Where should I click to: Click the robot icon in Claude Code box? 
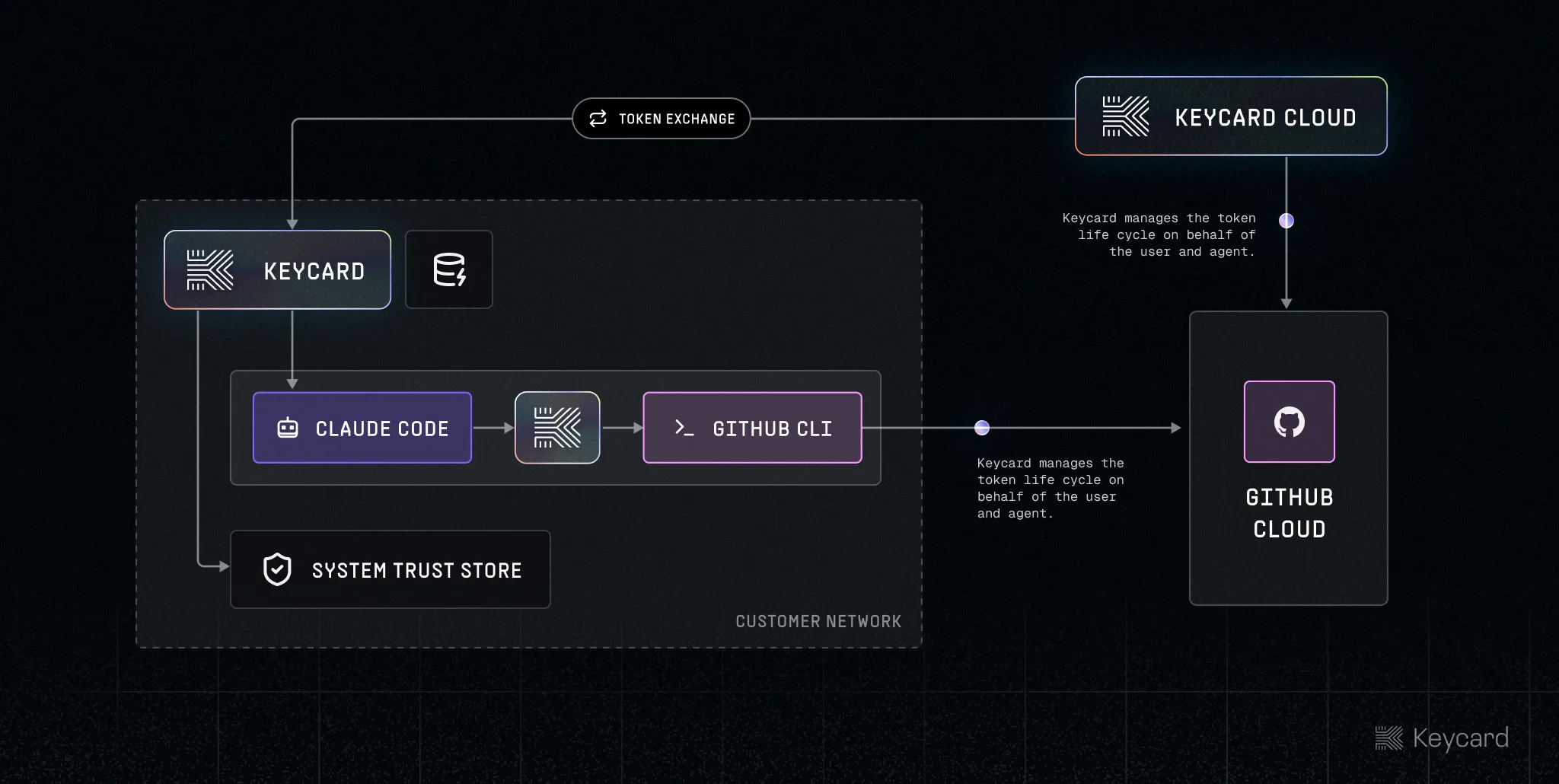(289, 428)
